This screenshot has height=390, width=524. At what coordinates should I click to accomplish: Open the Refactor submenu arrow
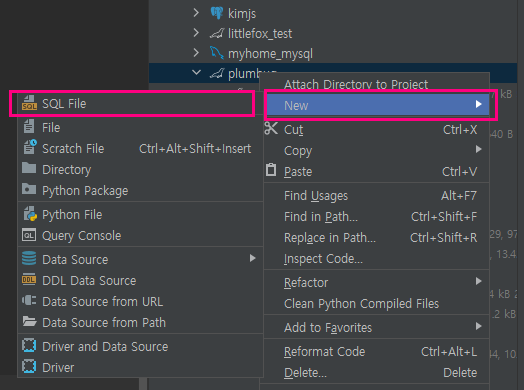click(x=478, y=281)
